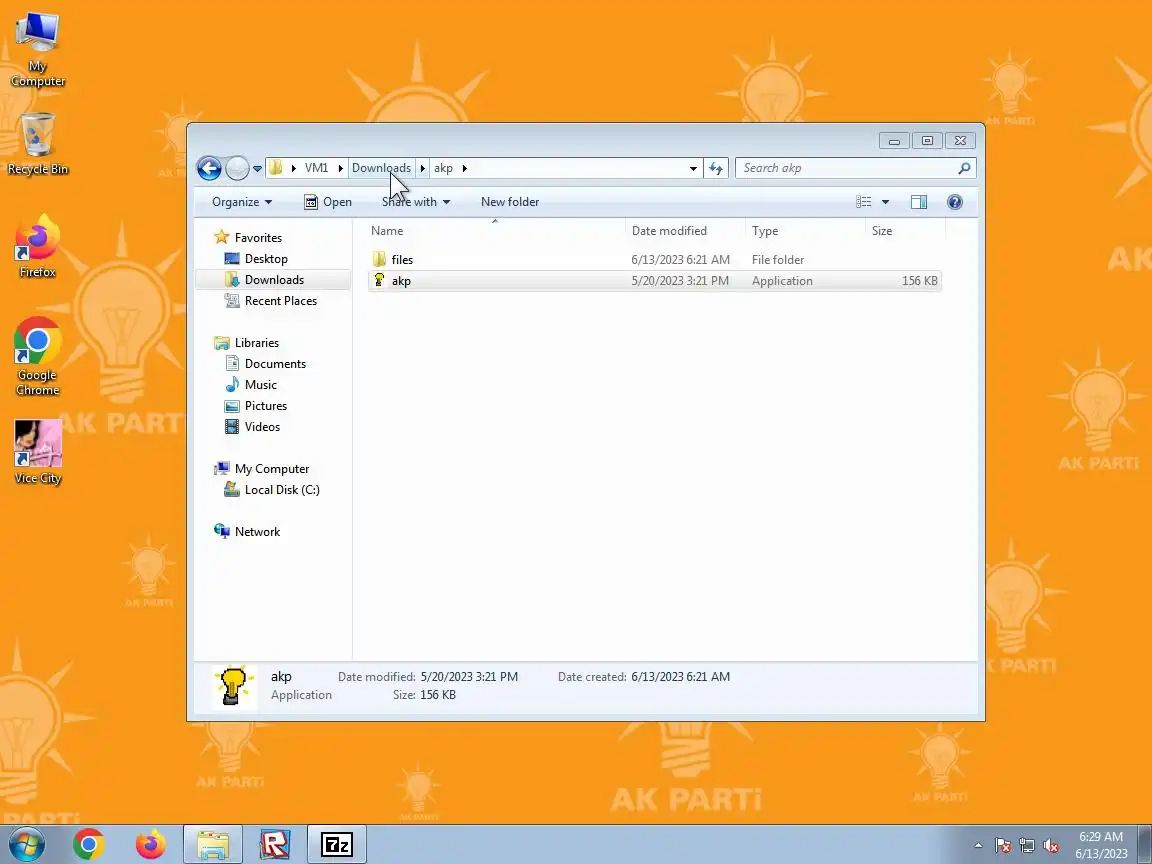Viewport: 1152px width, 864px height.
Task: Click Libraries in the navigation pane
Action: click(256, 343)
